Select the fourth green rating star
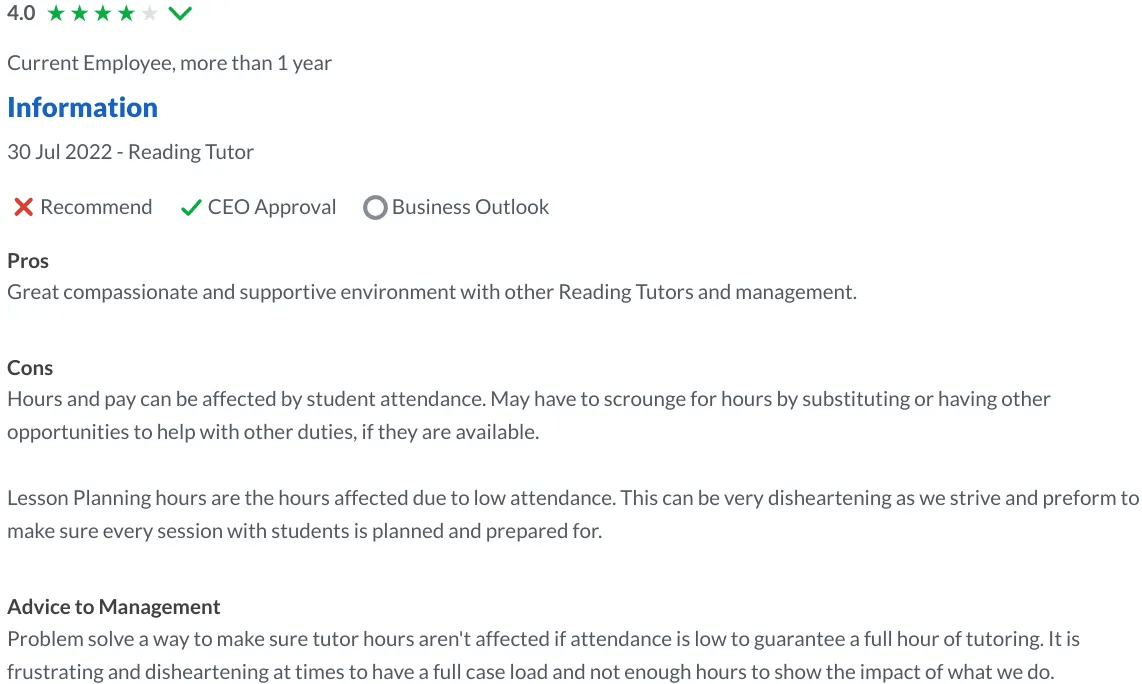 [125, 13]
